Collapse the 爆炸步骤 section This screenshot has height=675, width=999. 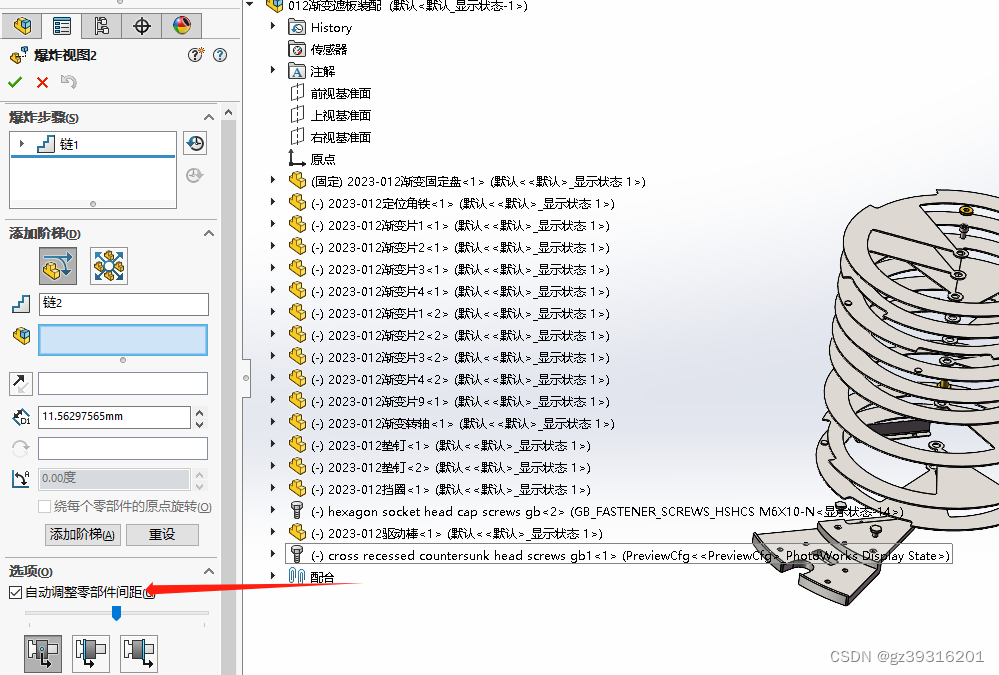208,117
